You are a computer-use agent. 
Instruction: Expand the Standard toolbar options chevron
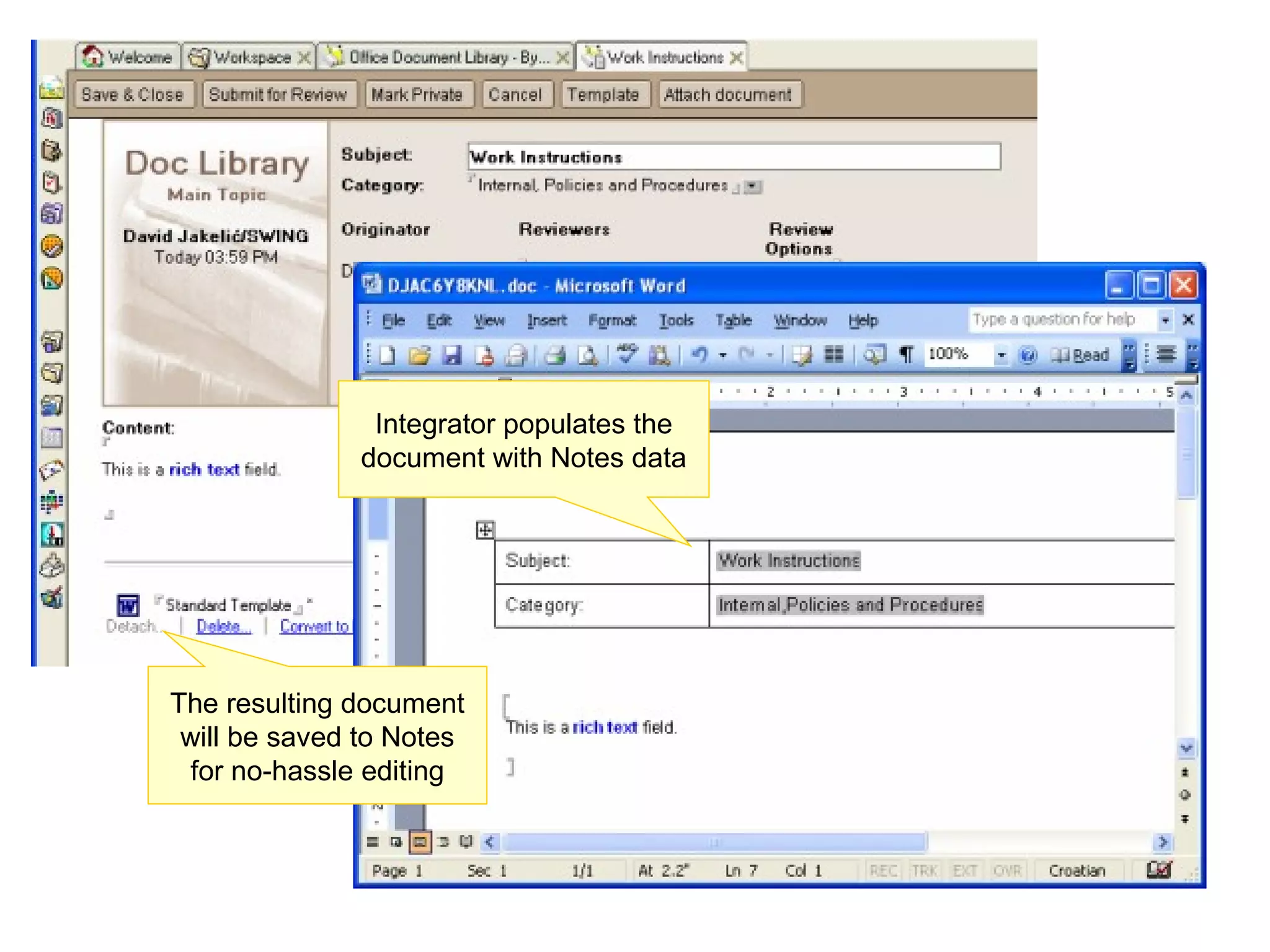(x=1130, y=355)
